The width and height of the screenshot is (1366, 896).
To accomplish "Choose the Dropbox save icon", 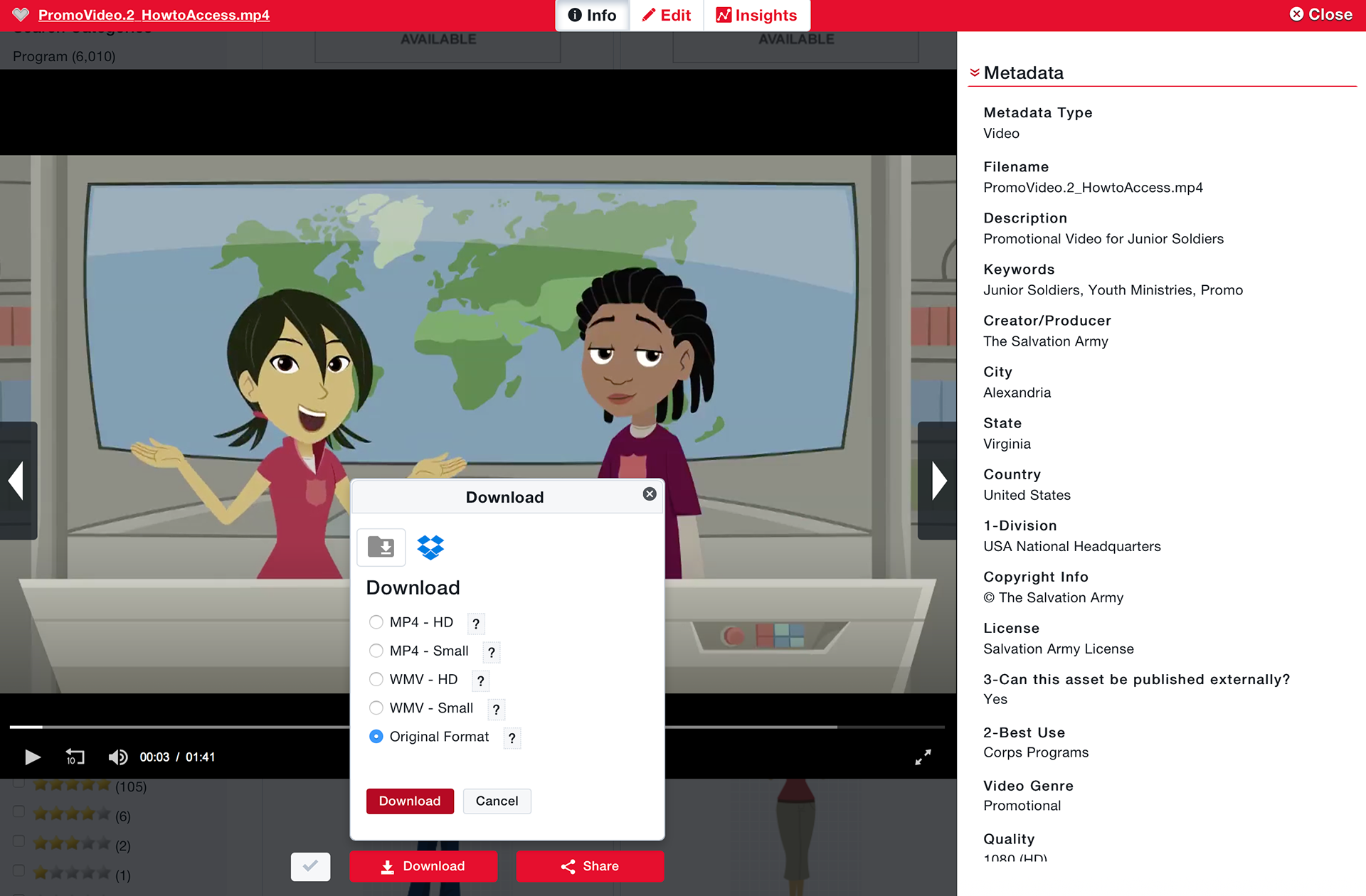I will click(430, 547).
